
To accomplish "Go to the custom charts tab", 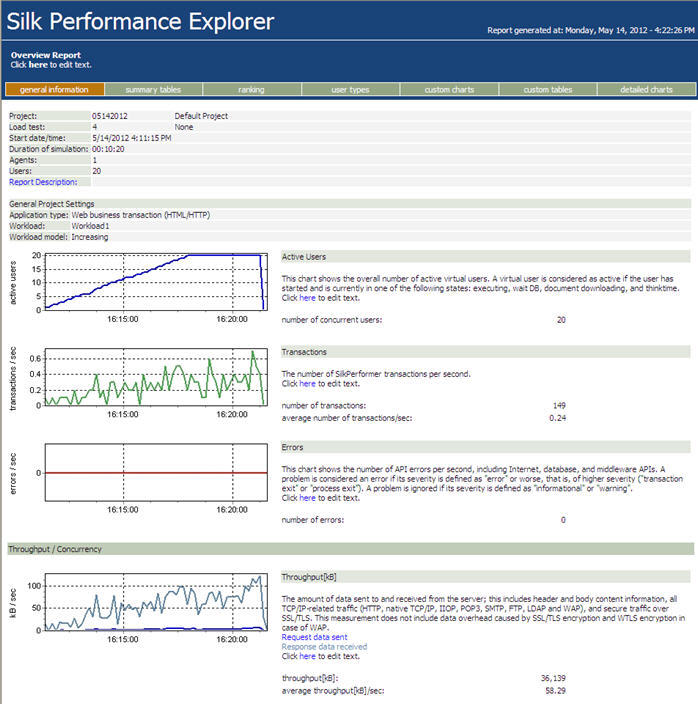I will point(449,90).
